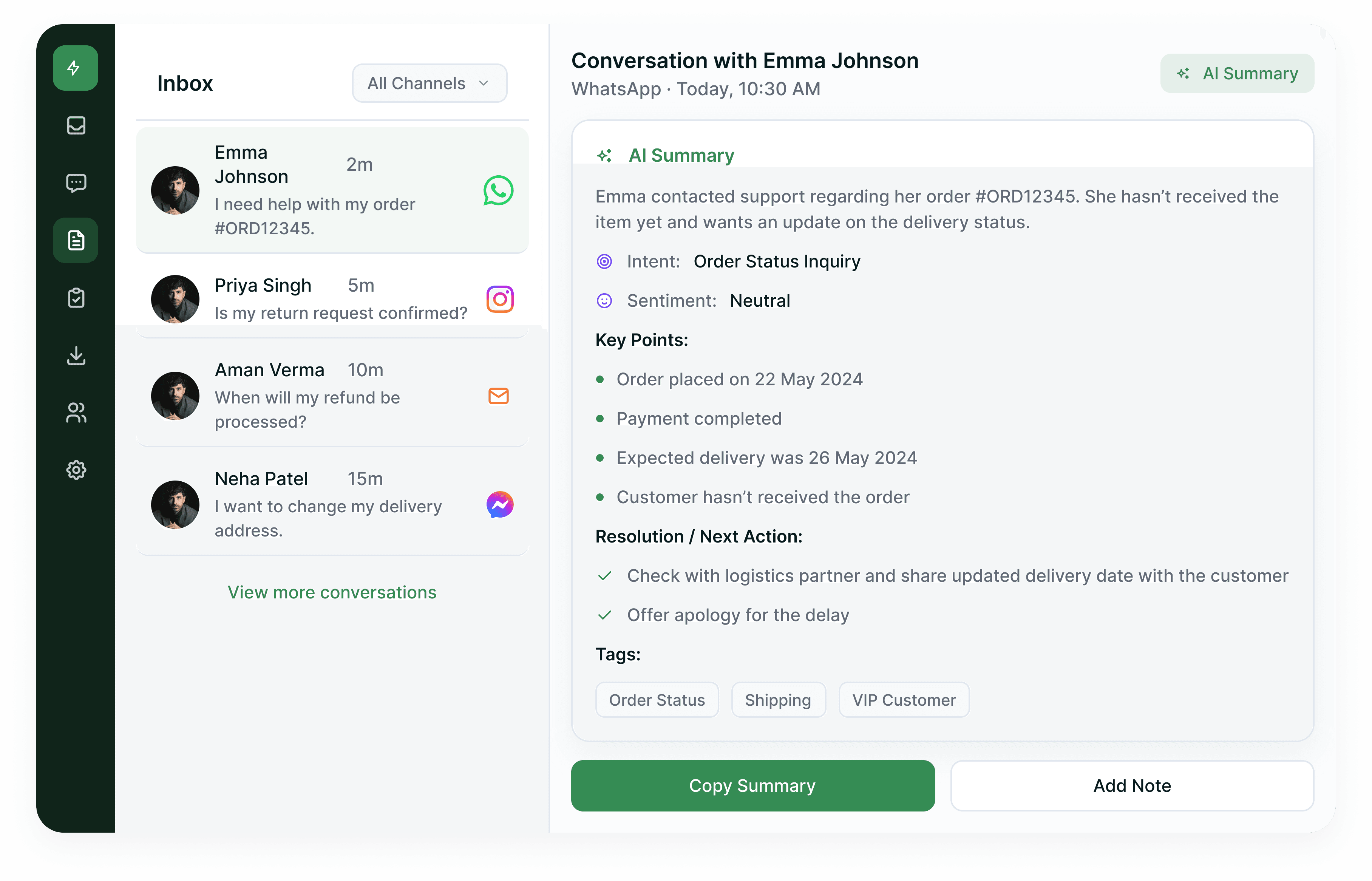The height and width of the screenshot is (881, 1372).
Task: Open the clipboard tasks sidebar icon
Action: tap(76, 297)
